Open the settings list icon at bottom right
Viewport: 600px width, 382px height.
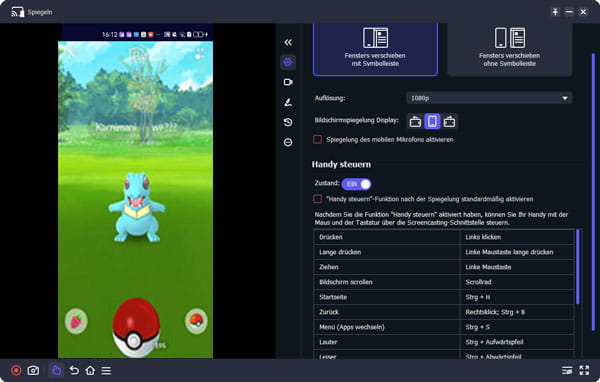[567, 370]
